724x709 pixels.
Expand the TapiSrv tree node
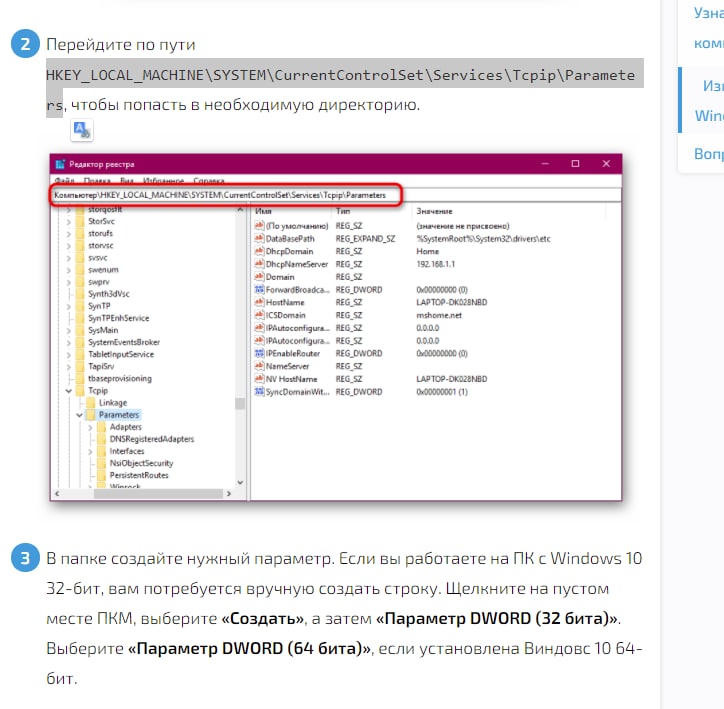tap(68, 367)
